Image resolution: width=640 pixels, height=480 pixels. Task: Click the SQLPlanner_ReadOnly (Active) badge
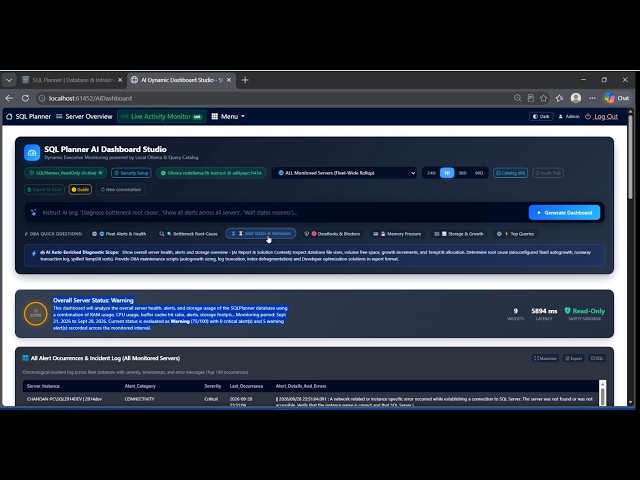tap(65, 173)
